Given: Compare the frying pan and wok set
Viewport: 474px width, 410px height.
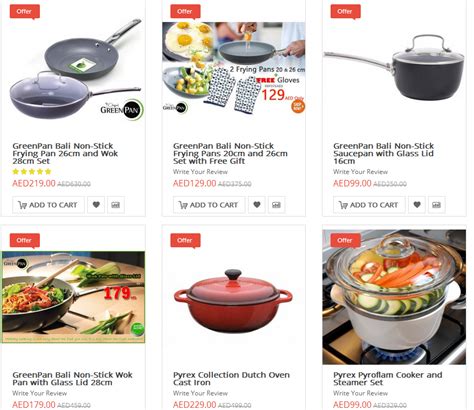Looking at the screenshot, I should pyautogui.click(x=116, y=205).
